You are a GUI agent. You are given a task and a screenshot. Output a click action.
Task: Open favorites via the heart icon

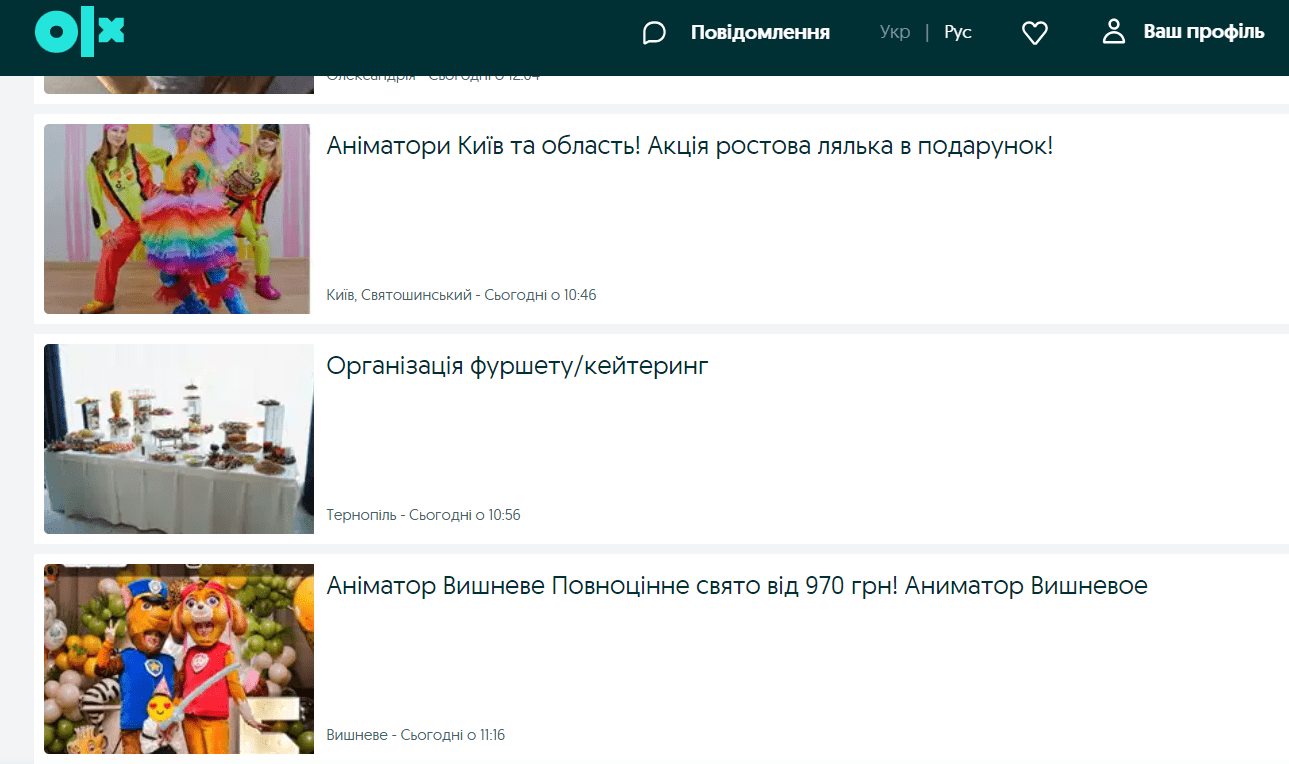tap(1035, 32)
